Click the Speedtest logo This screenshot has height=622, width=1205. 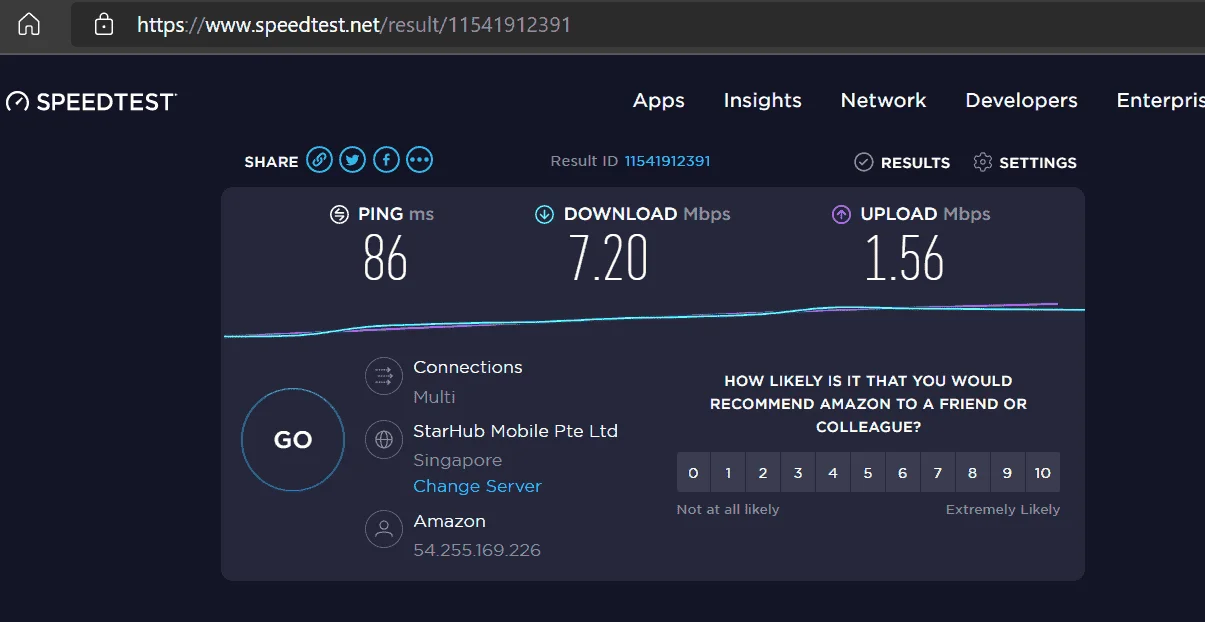pos(91,101)
